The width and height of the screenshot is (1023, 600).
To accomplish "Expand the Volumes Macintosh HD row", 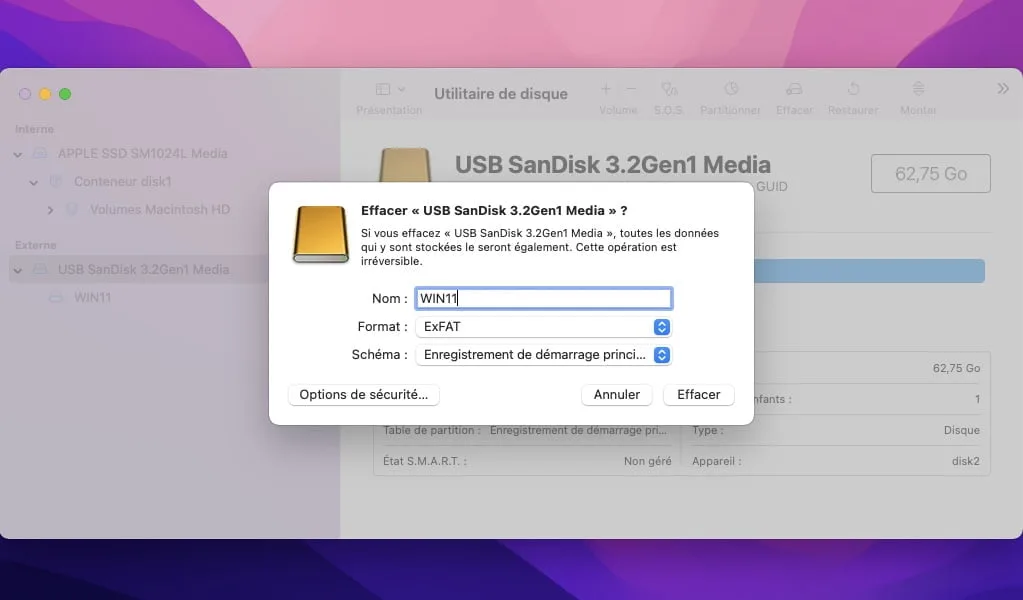I will pyautogui.click(x=50, y=210).
